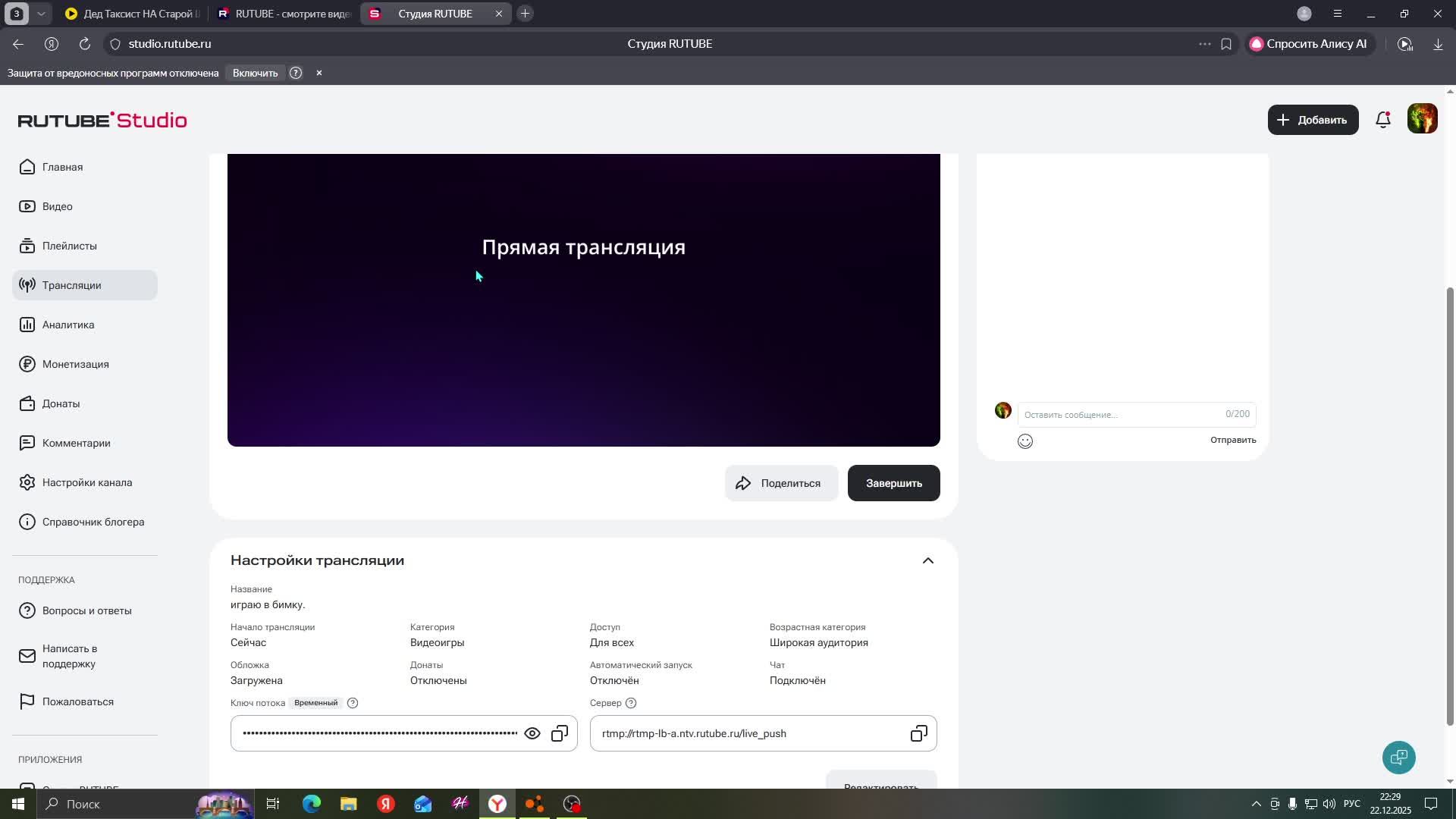Open the notifications bell
1456x819 pixels.
pos(1383,120)
